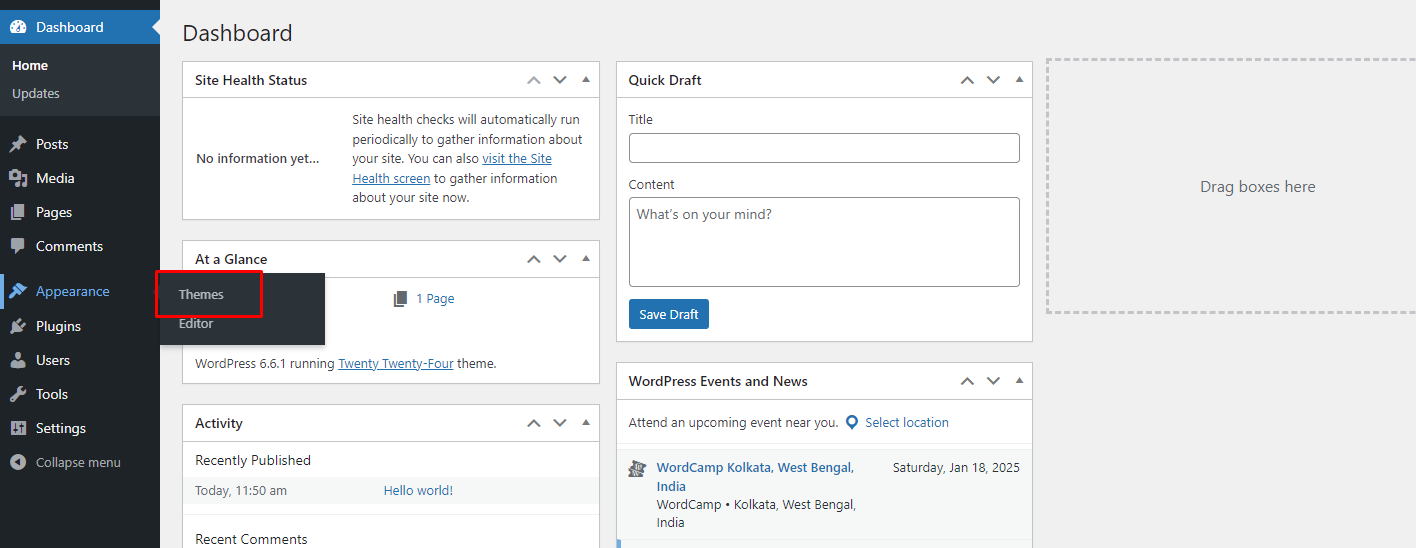Click the Plugins plug icon in sidebar
The width and height of the screenshot is (1416, 548).
point(18,326)
